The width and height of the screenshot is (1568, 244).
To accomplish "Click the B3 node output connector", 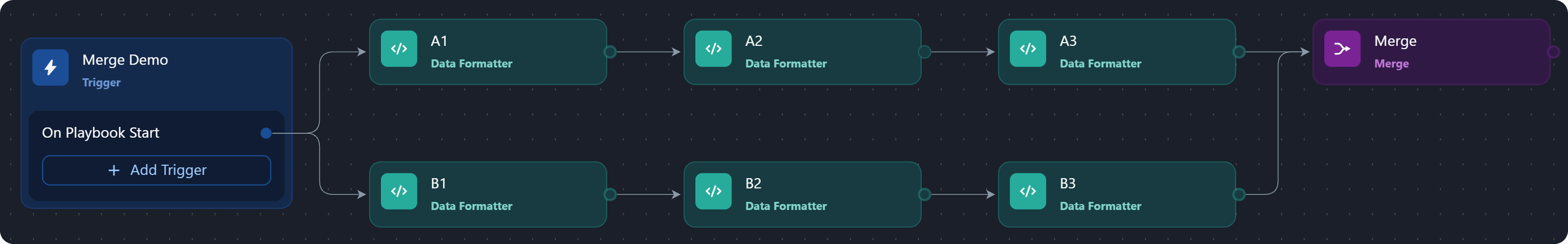I will (x=1239, y=195).
